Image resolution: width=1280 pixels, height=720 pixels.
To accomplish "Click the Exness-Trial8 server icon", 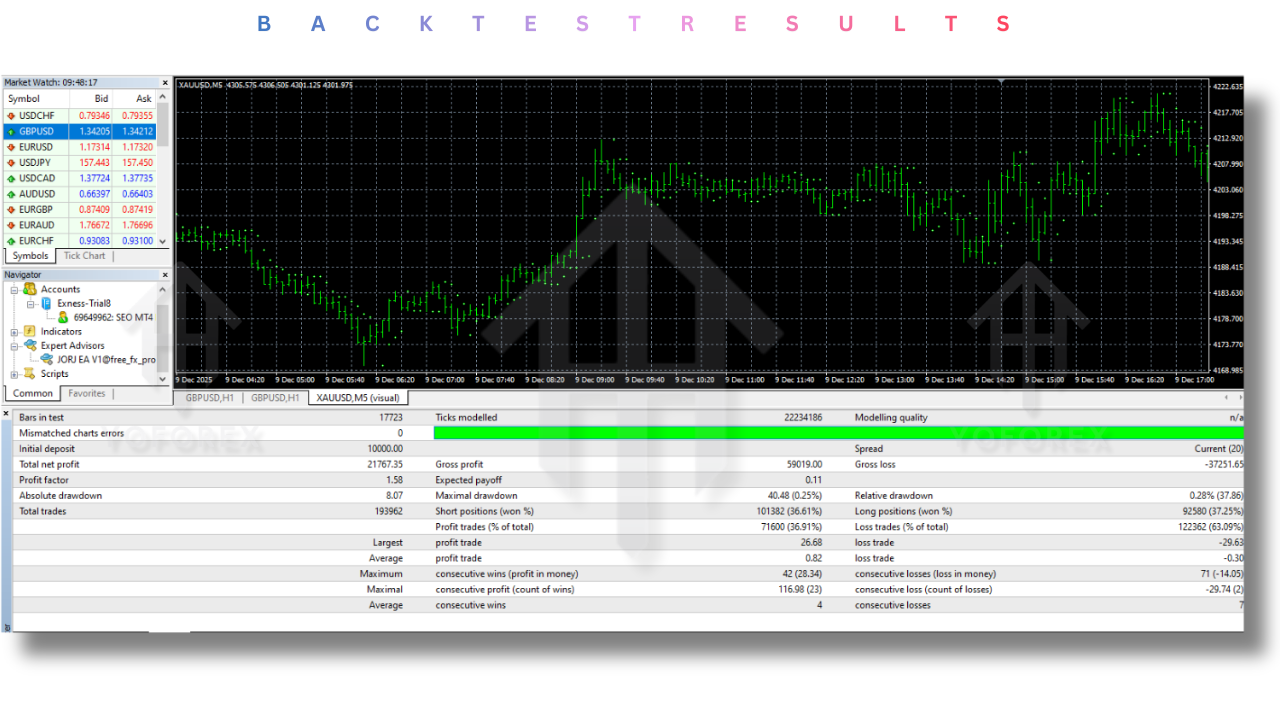I will click(x=47, y=303).
